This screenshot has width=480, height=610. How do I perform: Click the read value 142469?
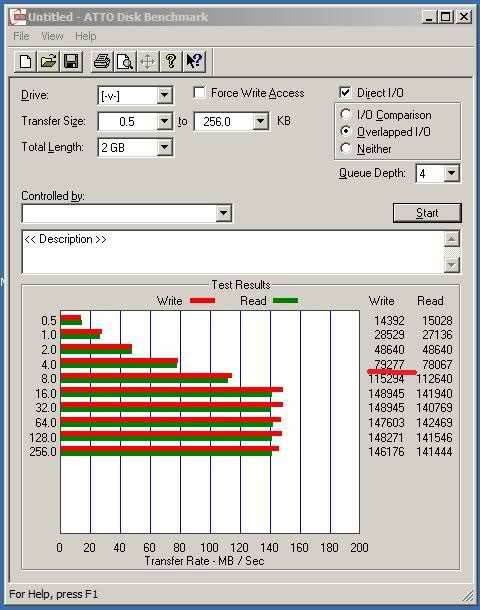pyautogui.click(x=434, y=423)
